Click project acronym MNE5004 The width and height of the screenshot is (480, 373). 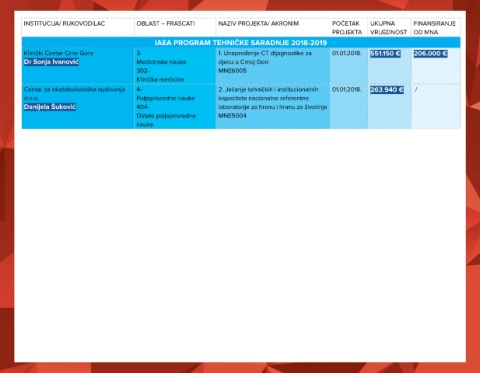tap(232, 116)
